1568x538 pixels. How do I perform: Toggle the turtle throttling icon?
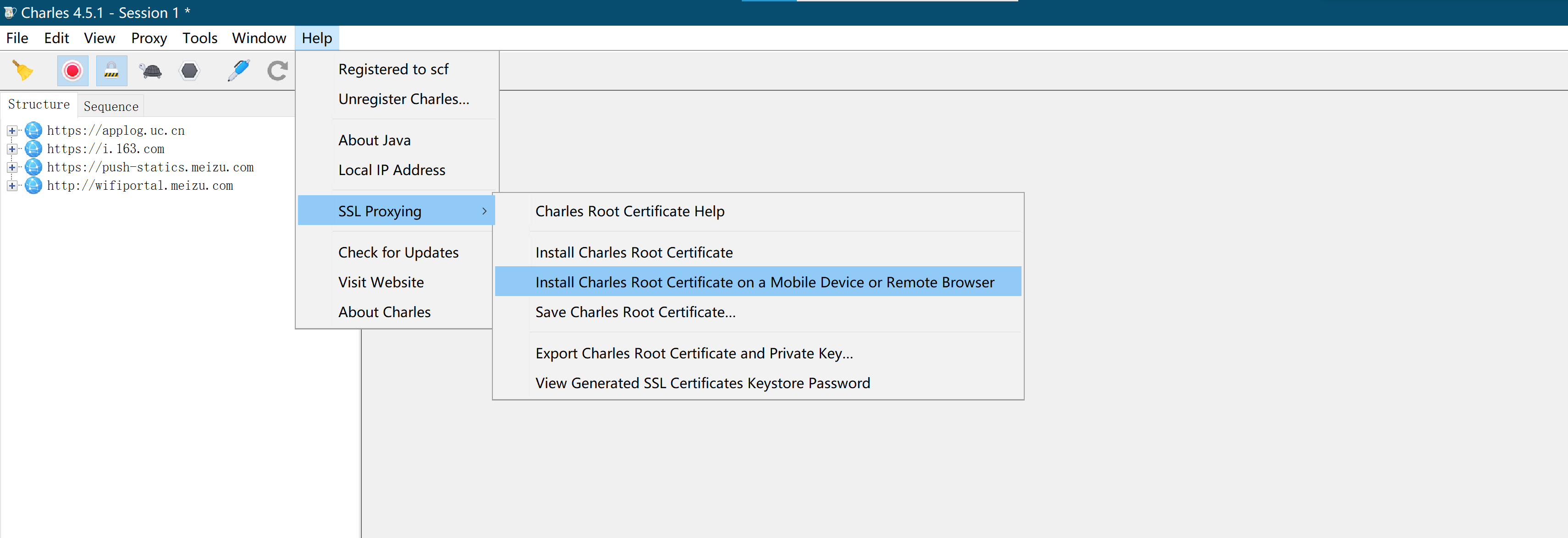pyautogui.click(x=150, y=71)
